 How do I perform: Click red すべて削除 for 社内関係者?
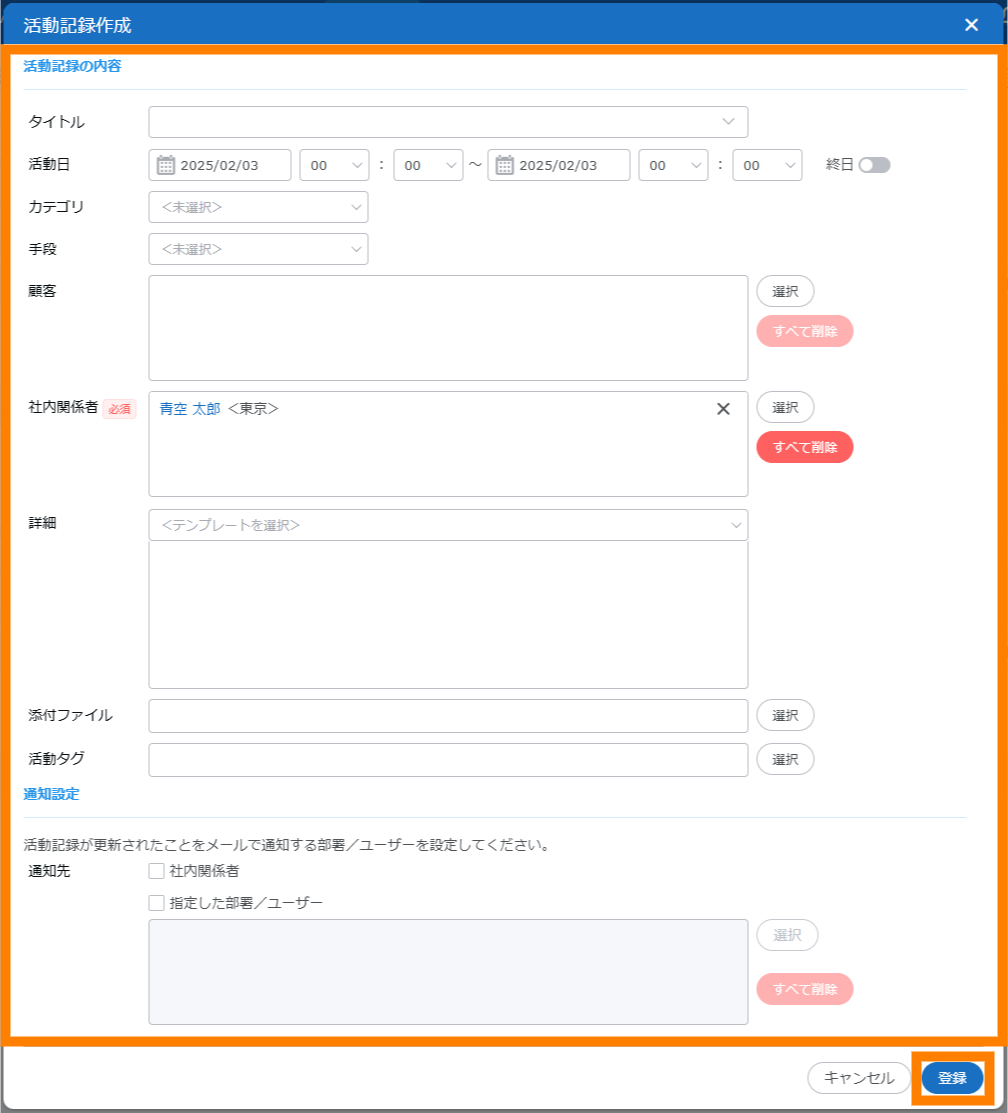tap(804, 447)
